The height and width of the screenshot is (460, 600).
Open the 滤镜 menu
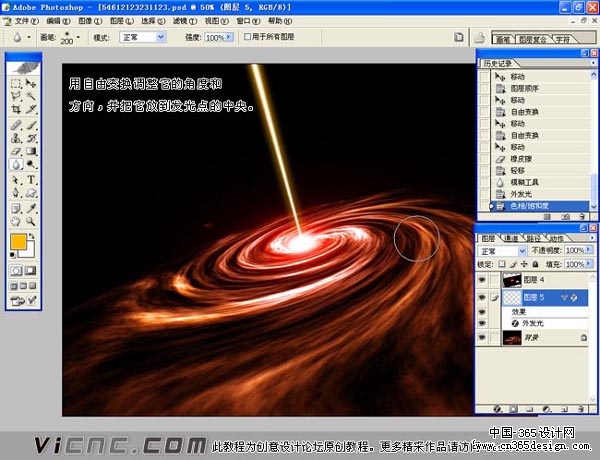point(185,21)
